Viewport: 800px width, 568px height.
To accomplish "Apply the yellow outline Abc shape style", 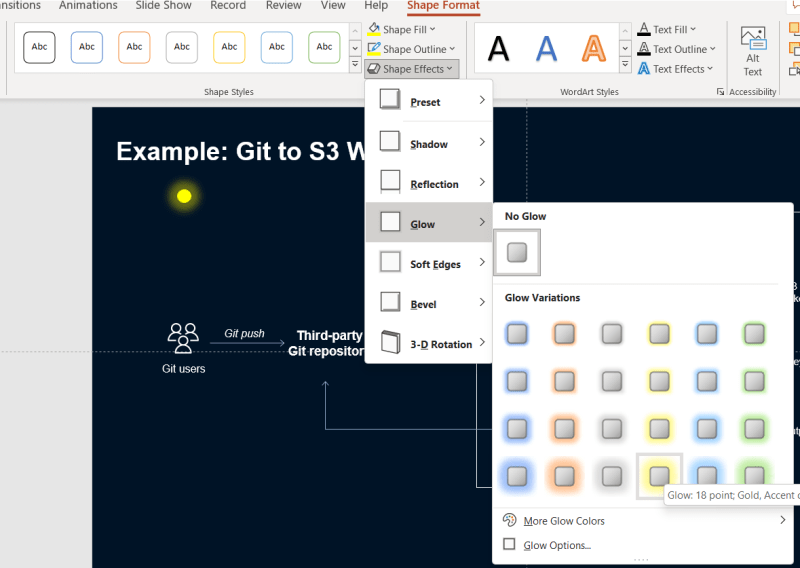I will coord(229,47).
